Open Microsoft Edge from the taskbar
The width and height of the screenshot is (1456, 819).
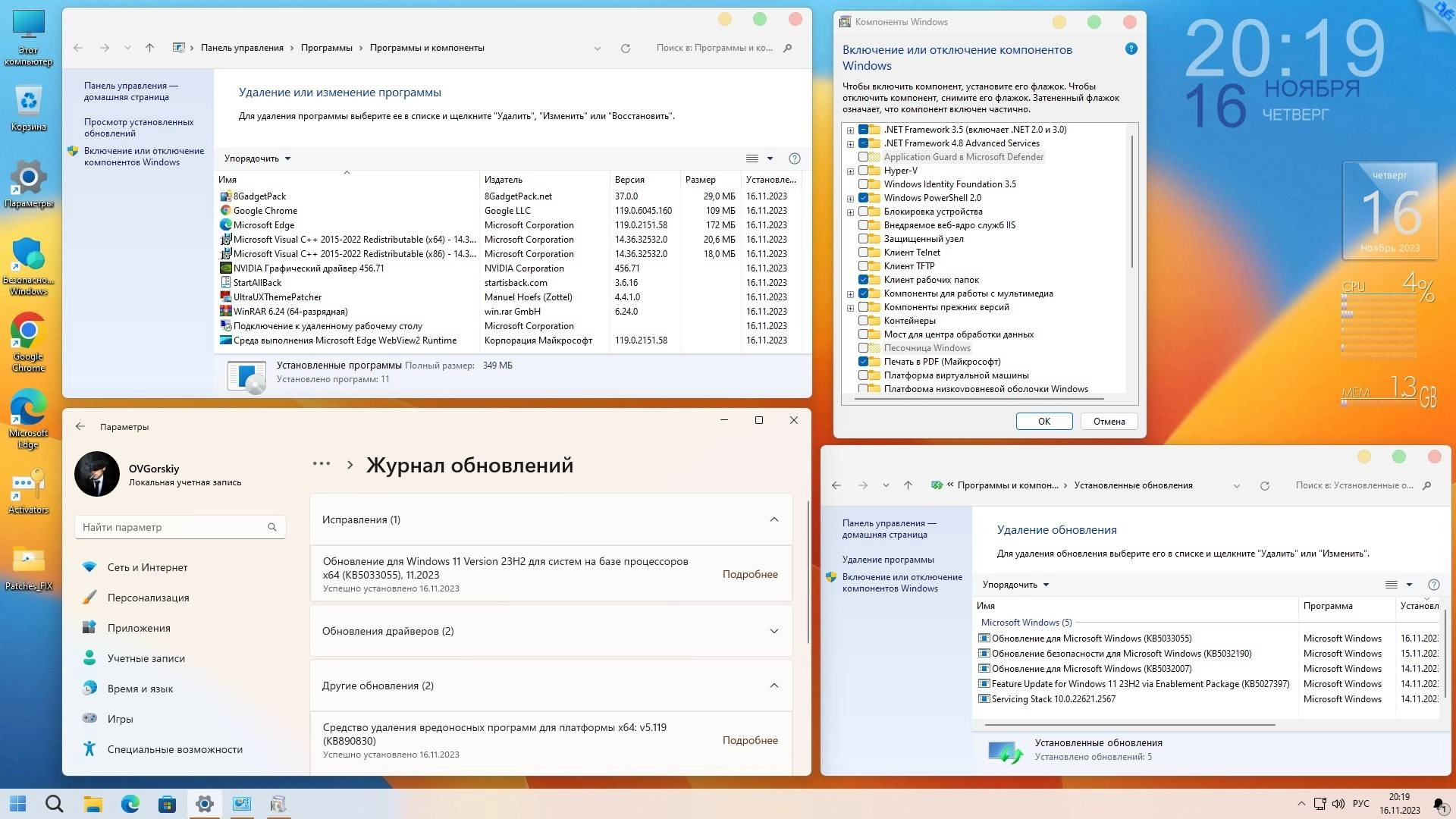[x=130, y=804]
